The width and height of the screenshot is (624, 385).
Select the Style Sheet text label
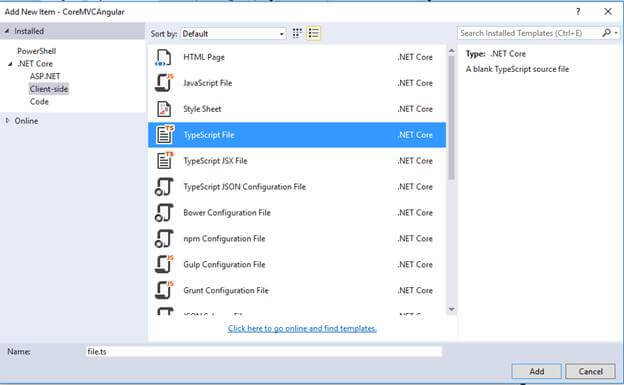click(x=202, y=109)
